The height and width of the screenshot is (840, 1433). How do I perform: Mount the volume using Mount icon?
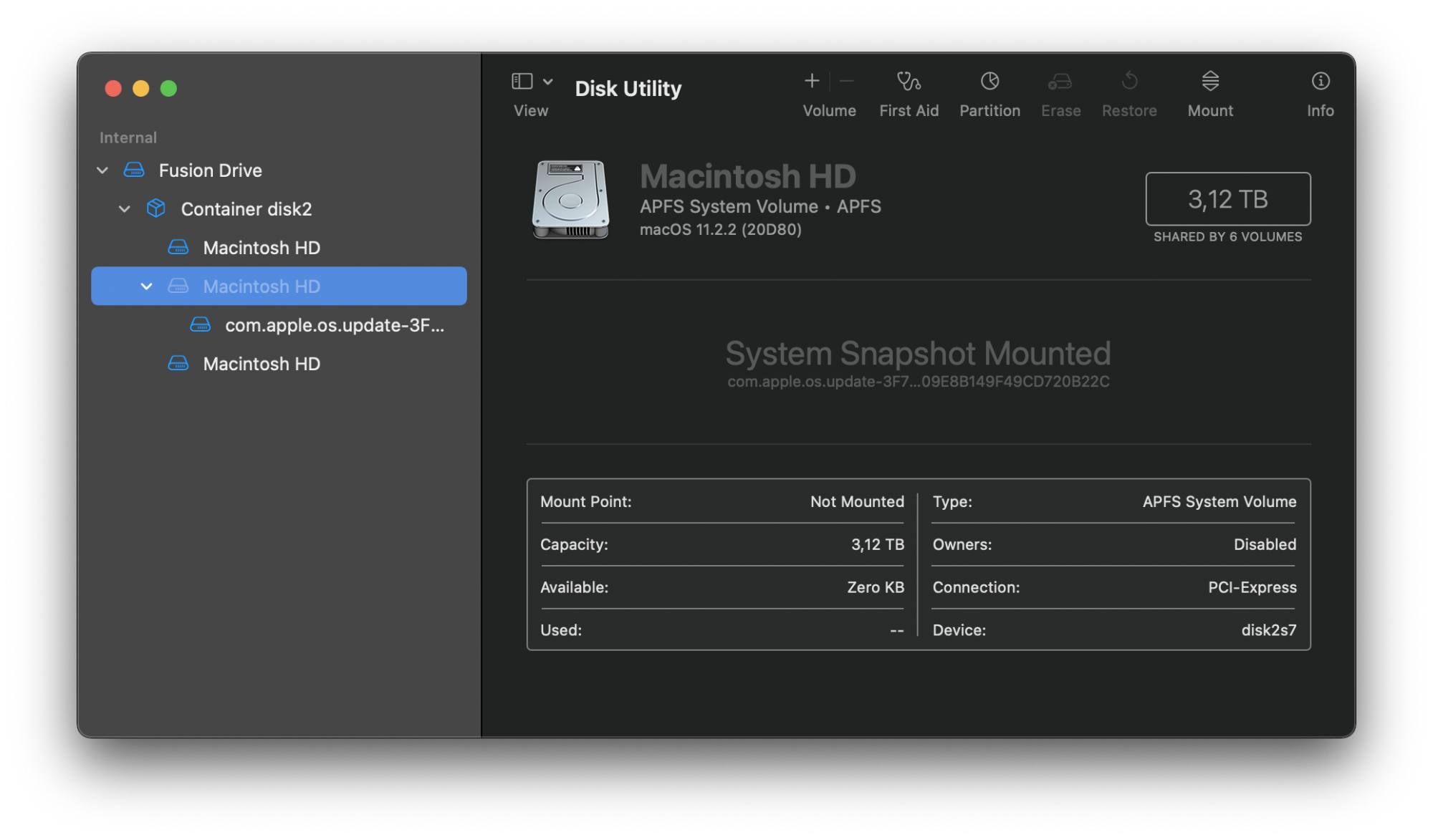click(1210, 81)
